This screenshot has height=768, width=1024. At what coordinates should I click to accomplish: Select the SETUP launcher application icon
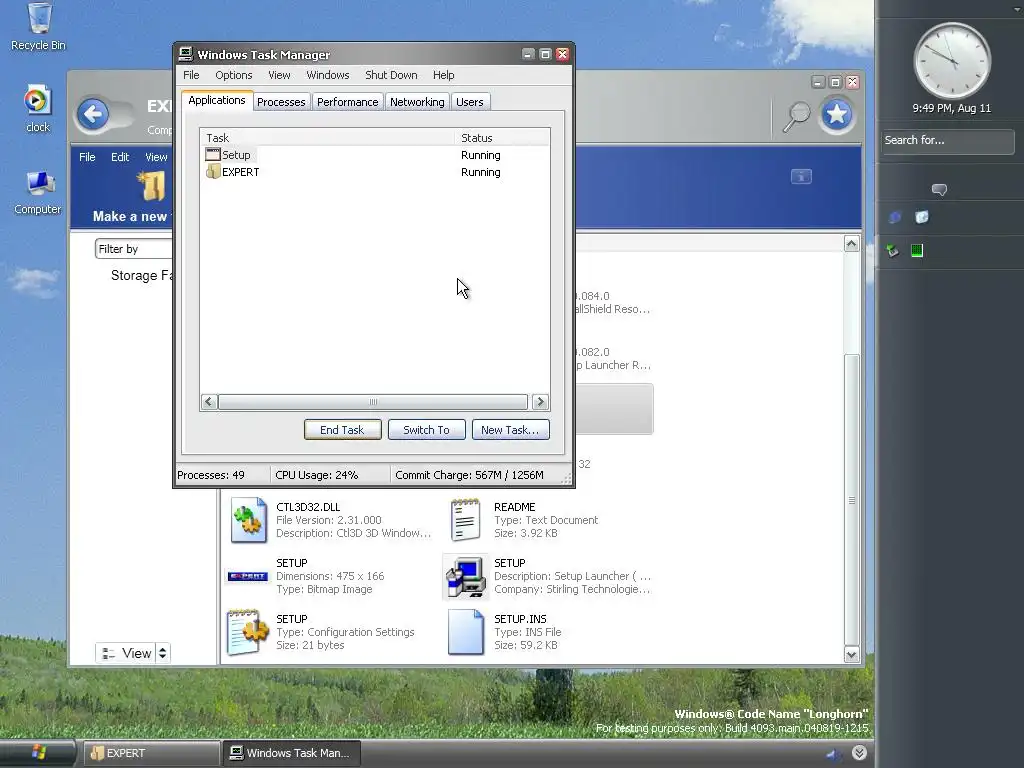pyautogui.click(x=466, y=576)
